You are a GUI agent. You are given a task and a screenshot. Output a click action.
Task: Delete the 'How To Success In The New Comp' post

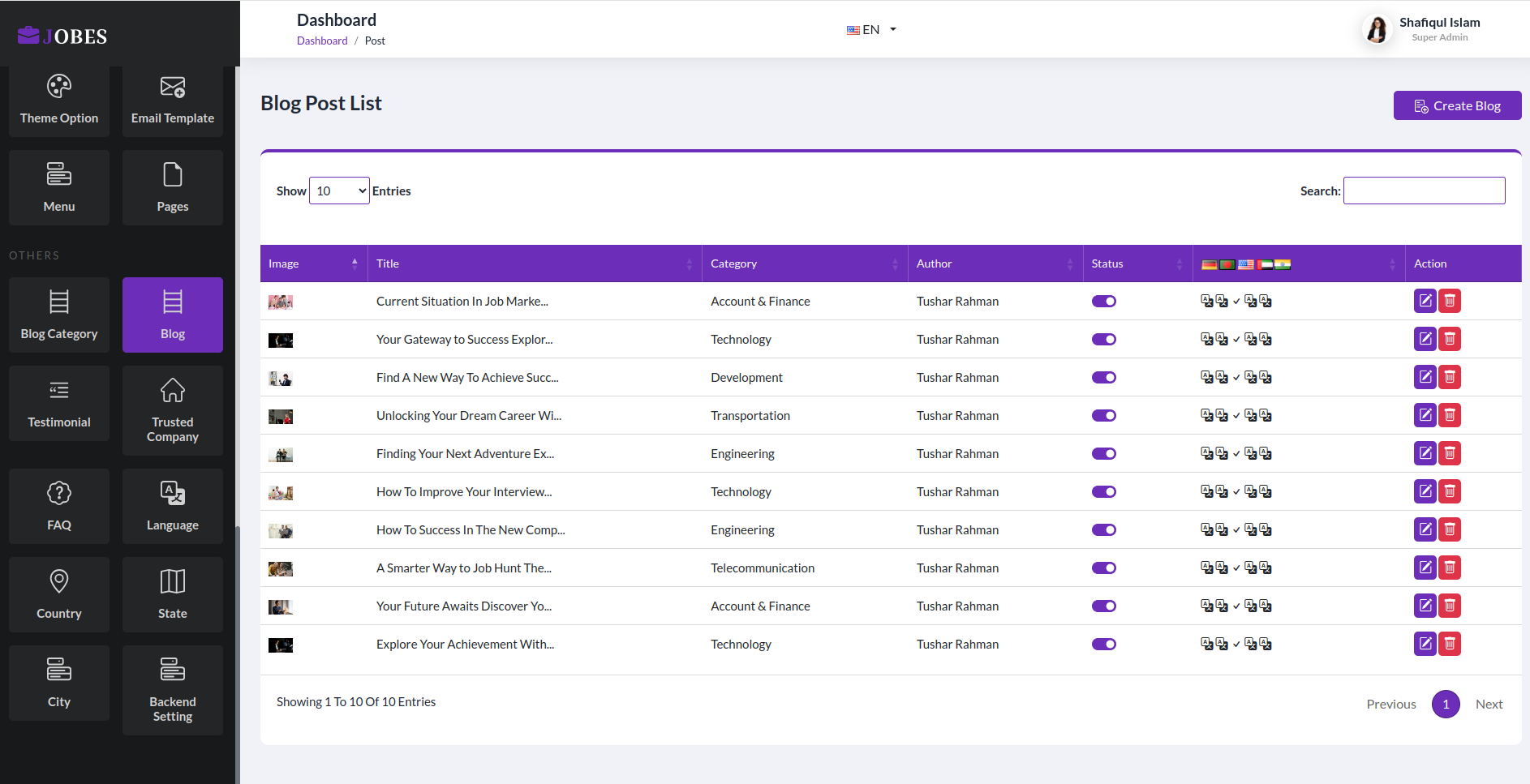(1450, 529)
